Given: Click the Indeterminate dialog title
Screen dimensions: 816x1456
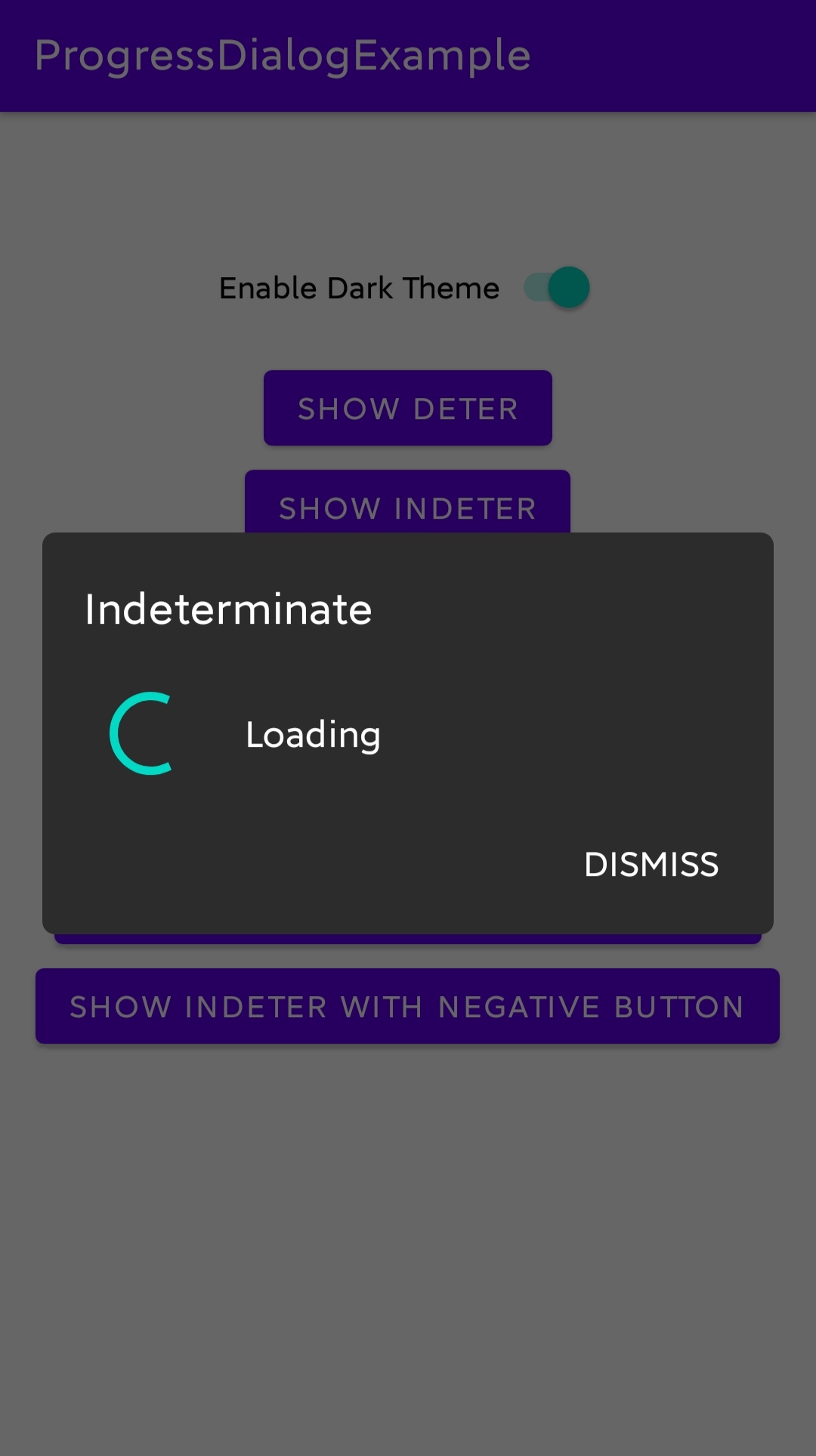Looking at the screenshot, I should click(228, 609).
